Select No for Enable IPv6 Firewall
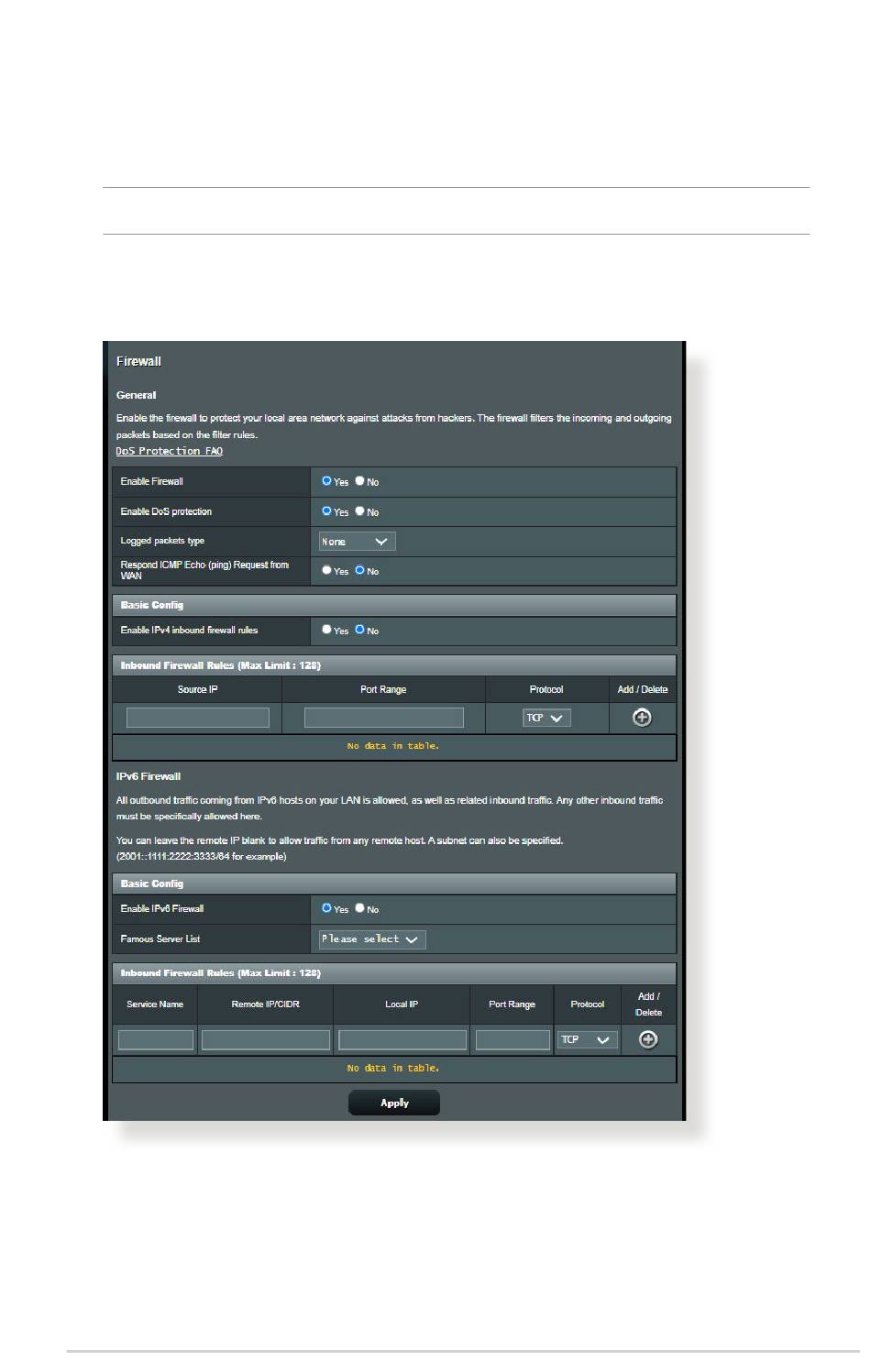The image size is (871, 1372). pos(360,908)
